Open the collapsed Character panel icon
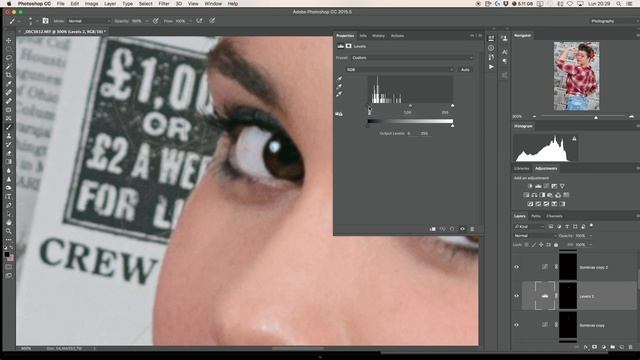The image size is (640, 360). tap(505, 52)
